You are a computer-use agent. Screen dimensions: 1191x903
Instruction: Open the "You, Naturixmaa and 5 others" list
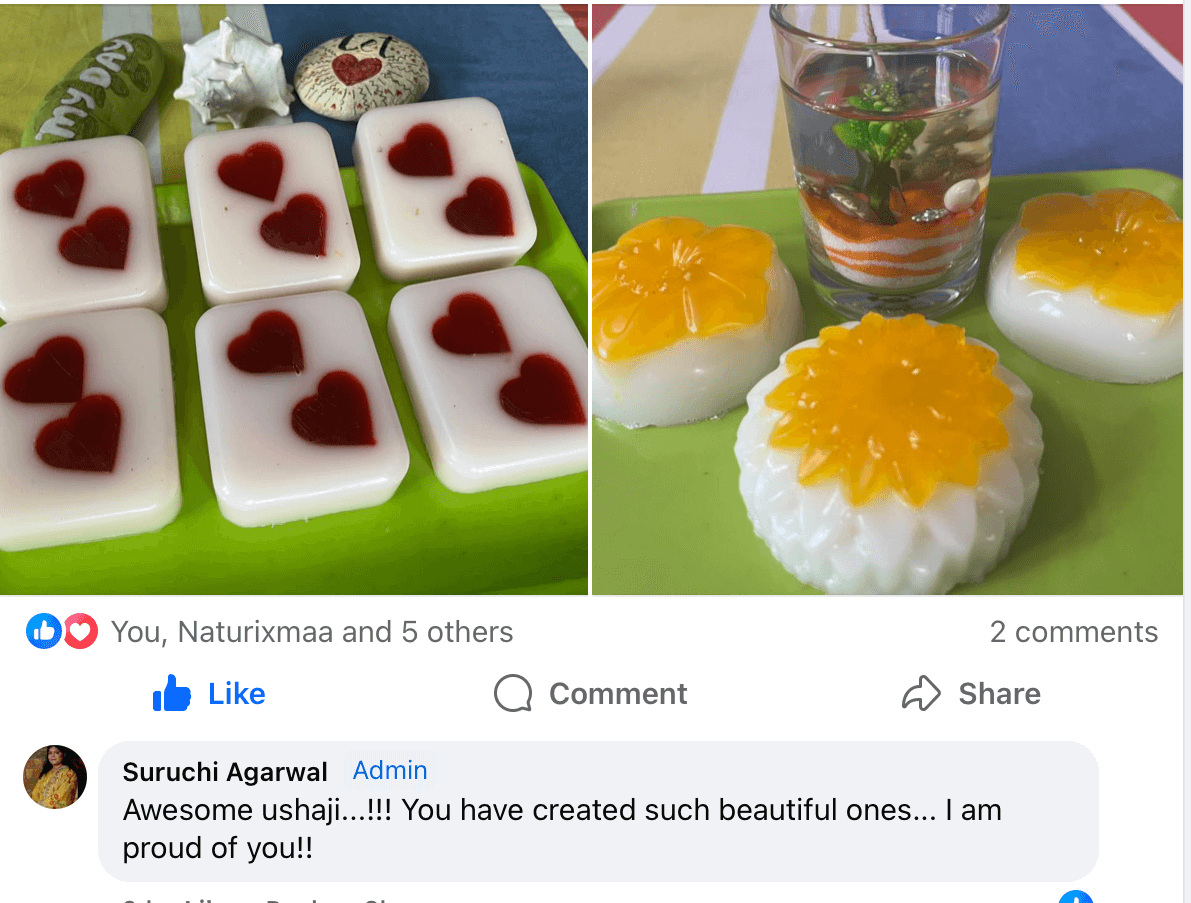tap(312, 632)
